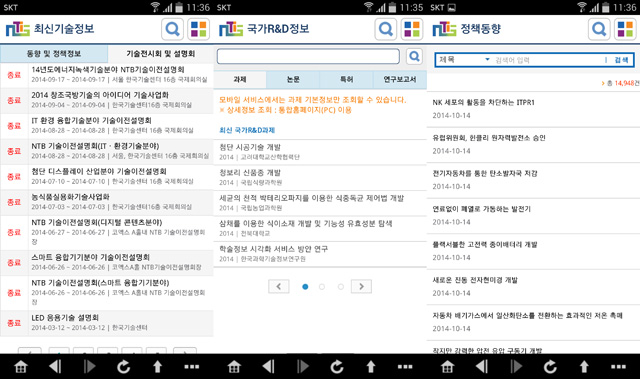Open the 농식품실용화기술사업화 entry
This screenshot has height=379, width=640.
pyautogui.click(x=107, y=202)
